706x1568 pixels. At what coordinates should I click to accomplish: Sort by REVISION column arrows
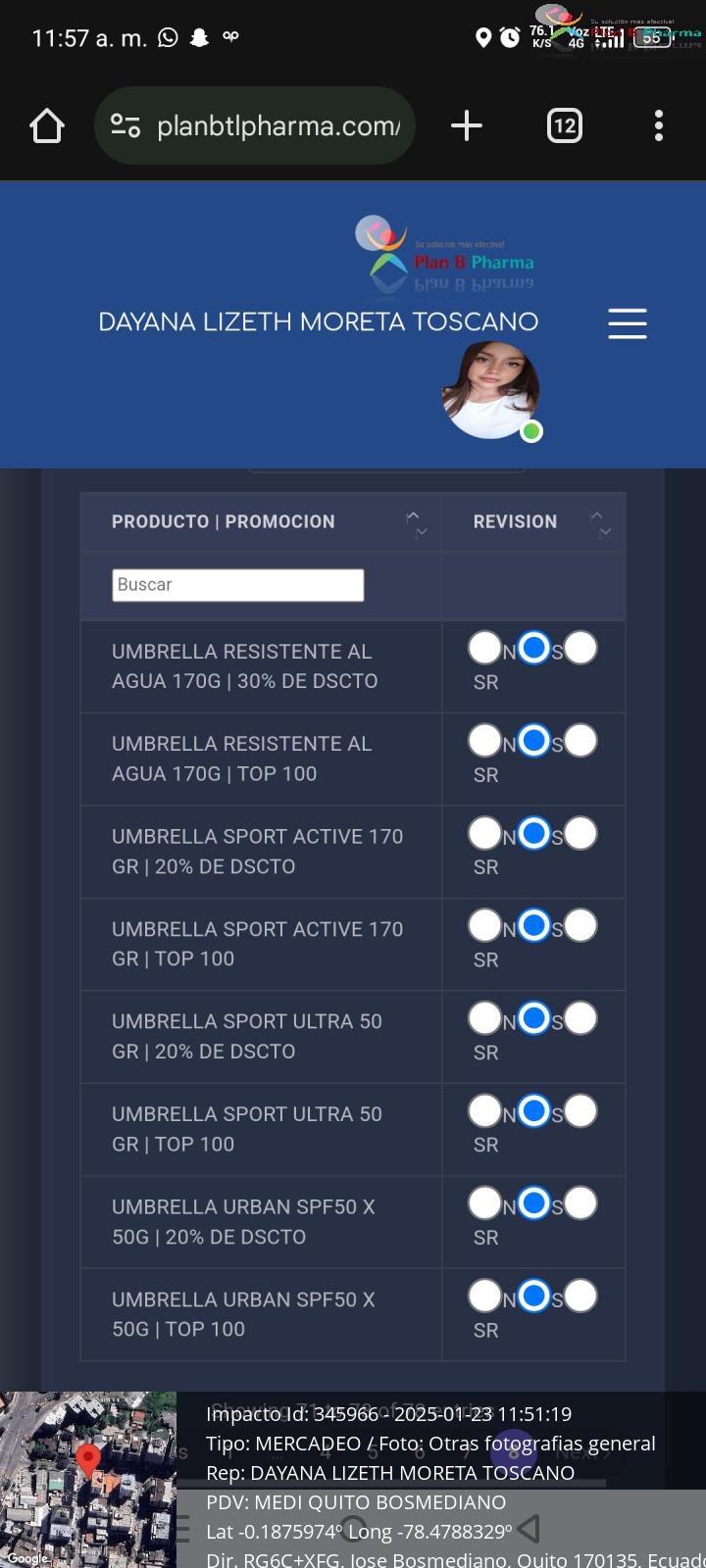599,522
